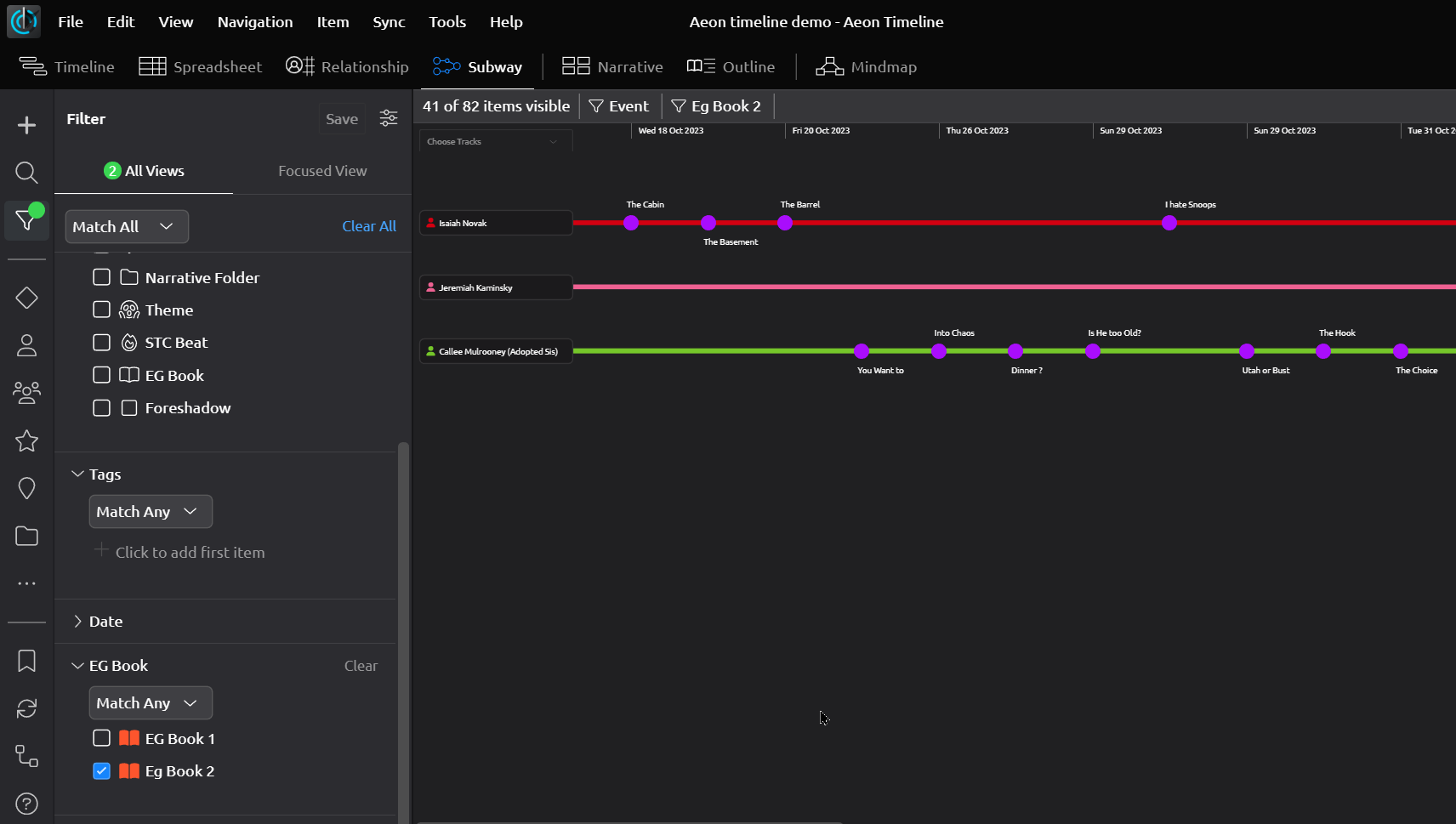Open the Sync menu
The width and height of the screenshot is (1456, 824).
point(389,21)
